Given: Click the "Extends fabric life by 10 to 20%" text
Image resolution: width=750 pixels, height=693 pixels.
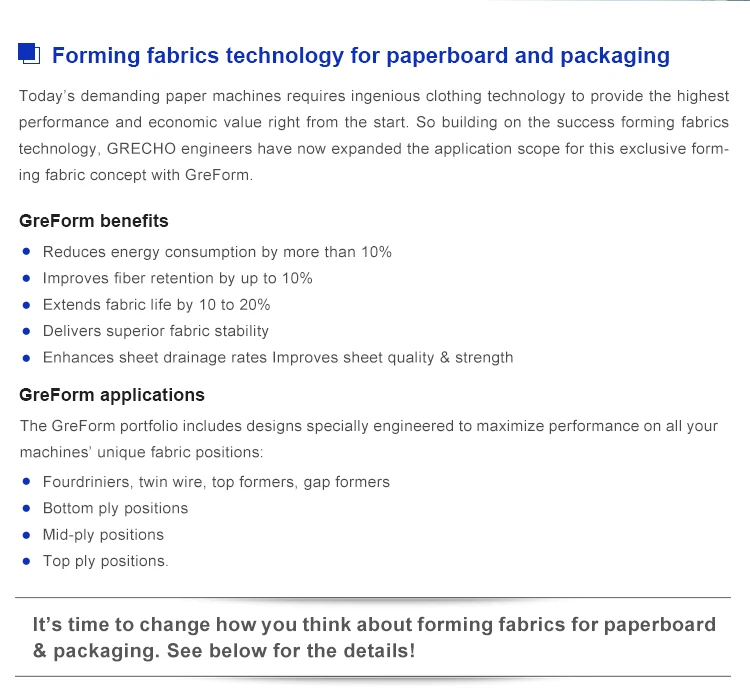Looking at the screenshot, I should [x=156, y=304].
